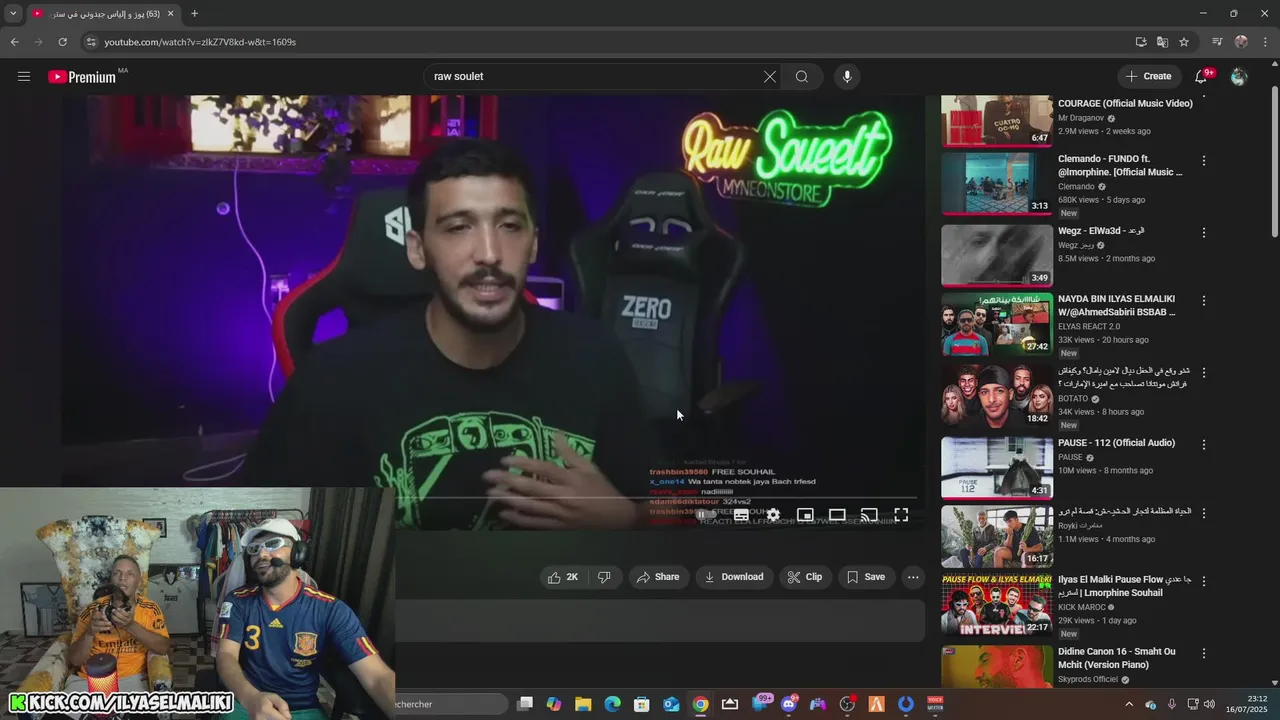
Task: Open the Mr Draganov channel name
Action: [x=1081, y=118]
